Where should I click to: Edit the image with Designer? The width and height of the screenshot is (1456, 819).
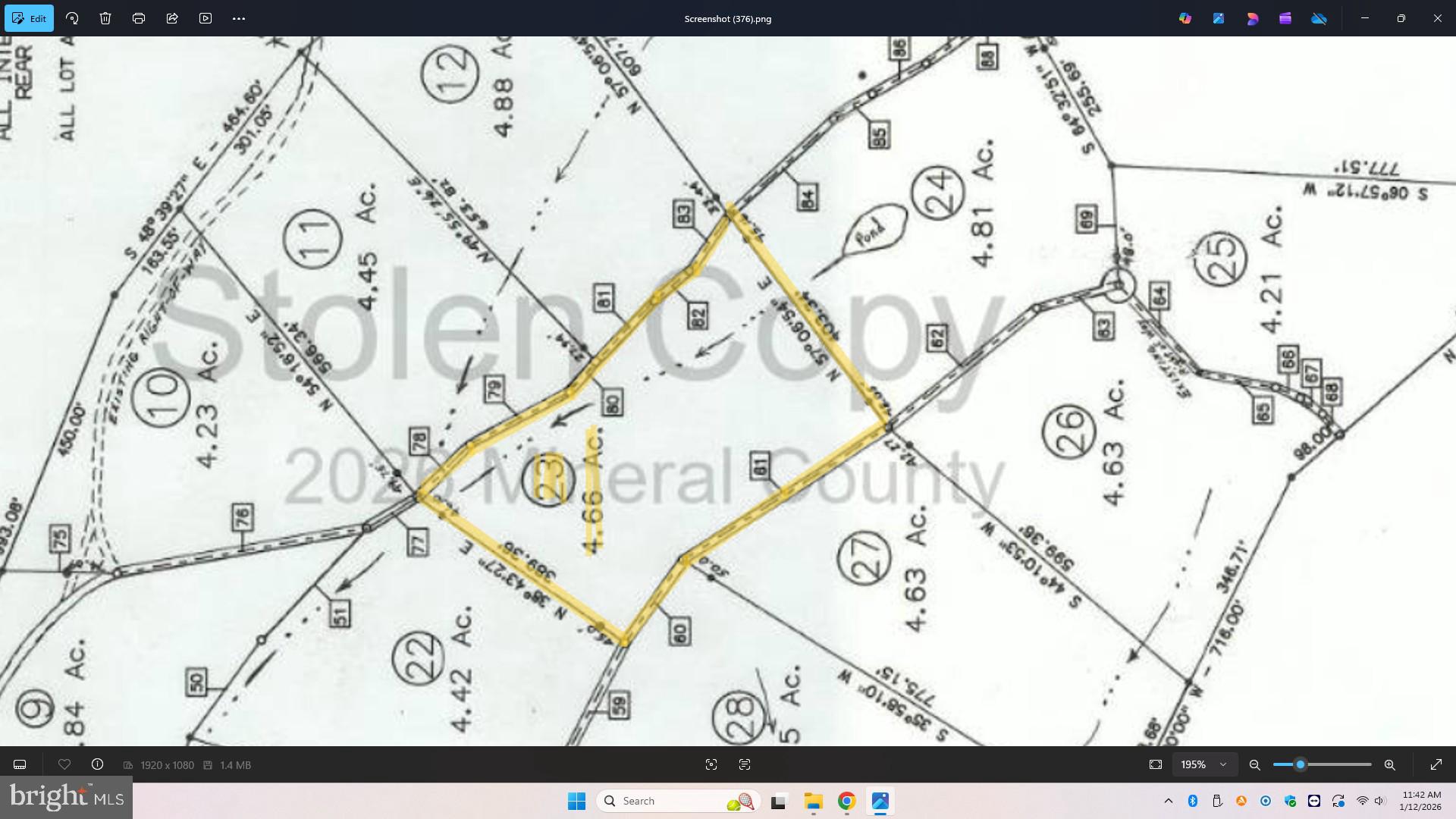[1252, 17]
